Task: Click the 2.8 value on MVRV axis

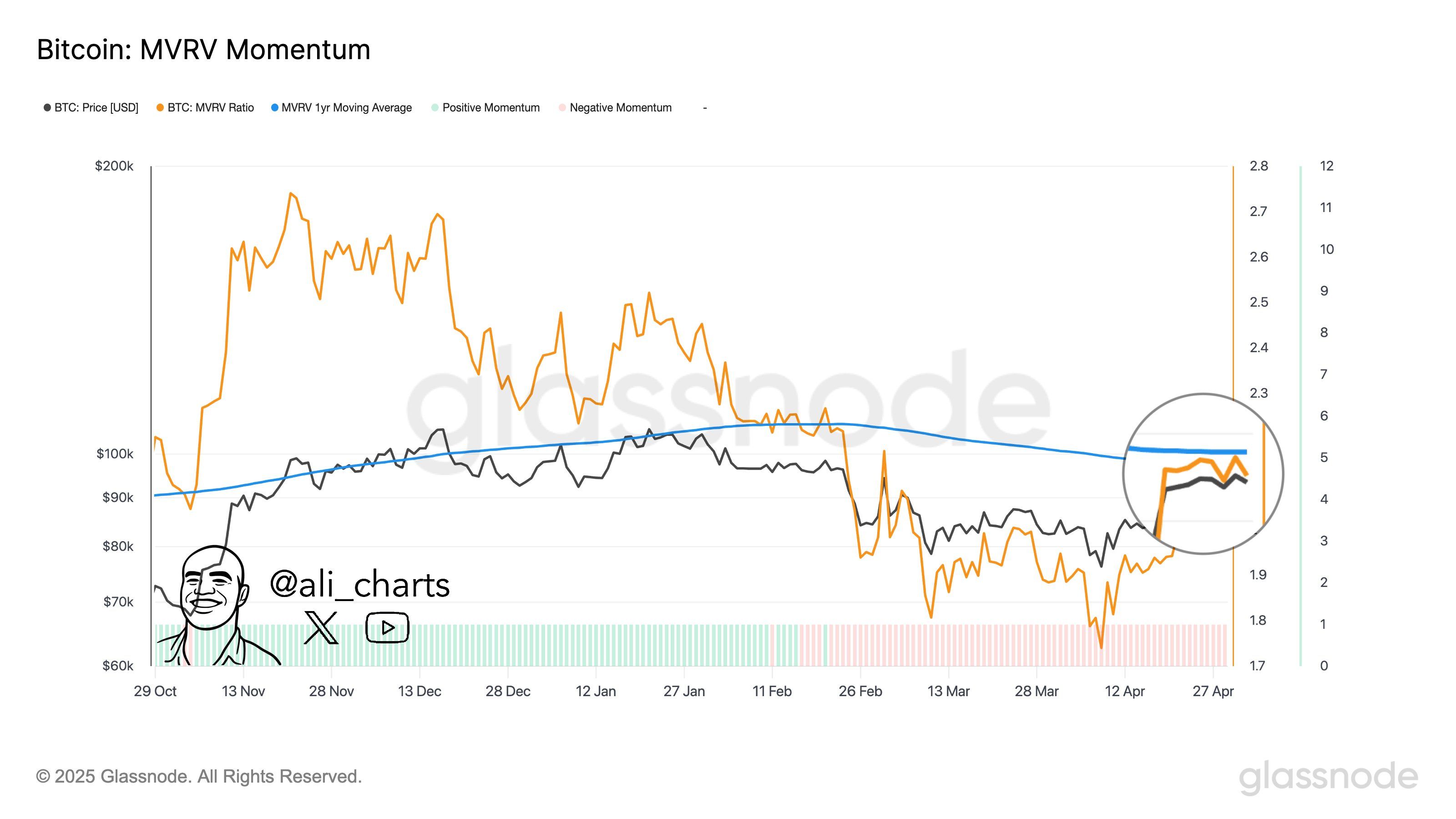Action: point(1259,166)
